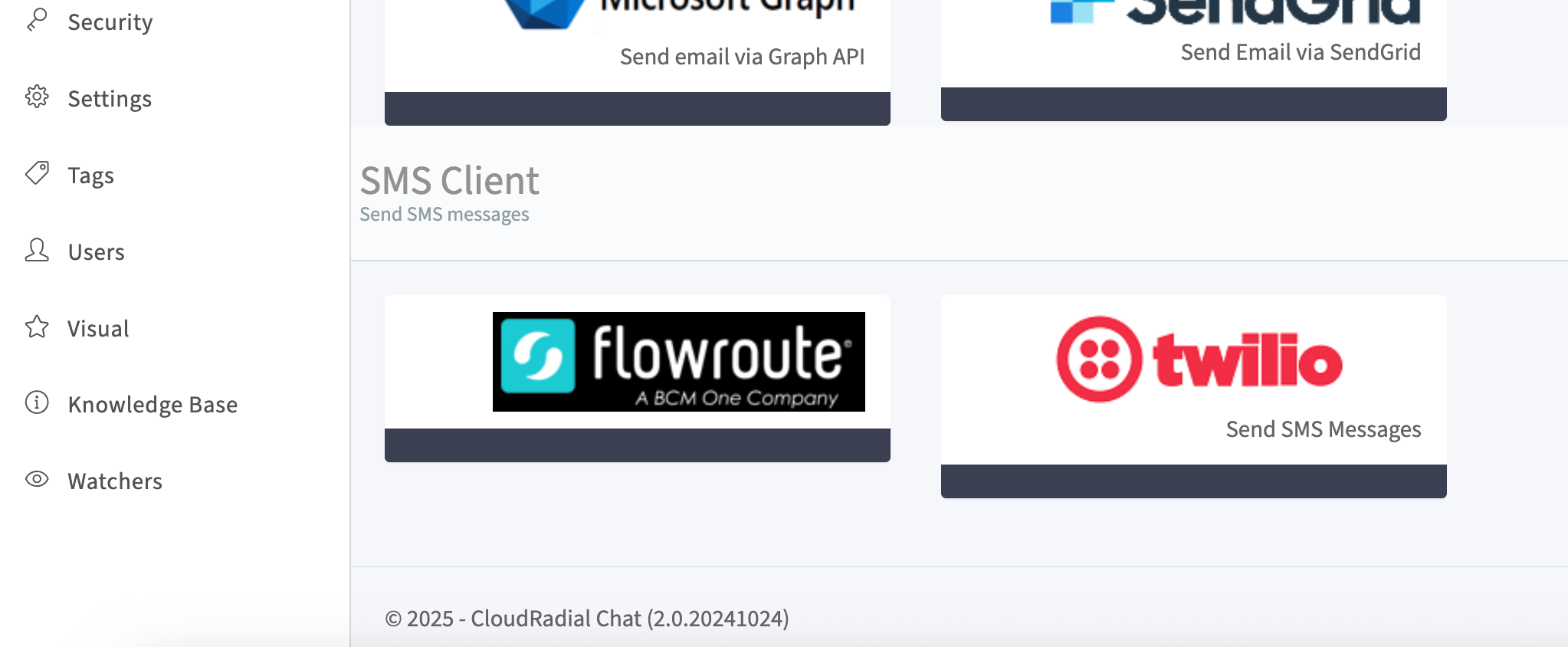Click the Twilio card's dark footer bar
The width and height of the screenshot is (1568, 647).
tap(1194, 481)
